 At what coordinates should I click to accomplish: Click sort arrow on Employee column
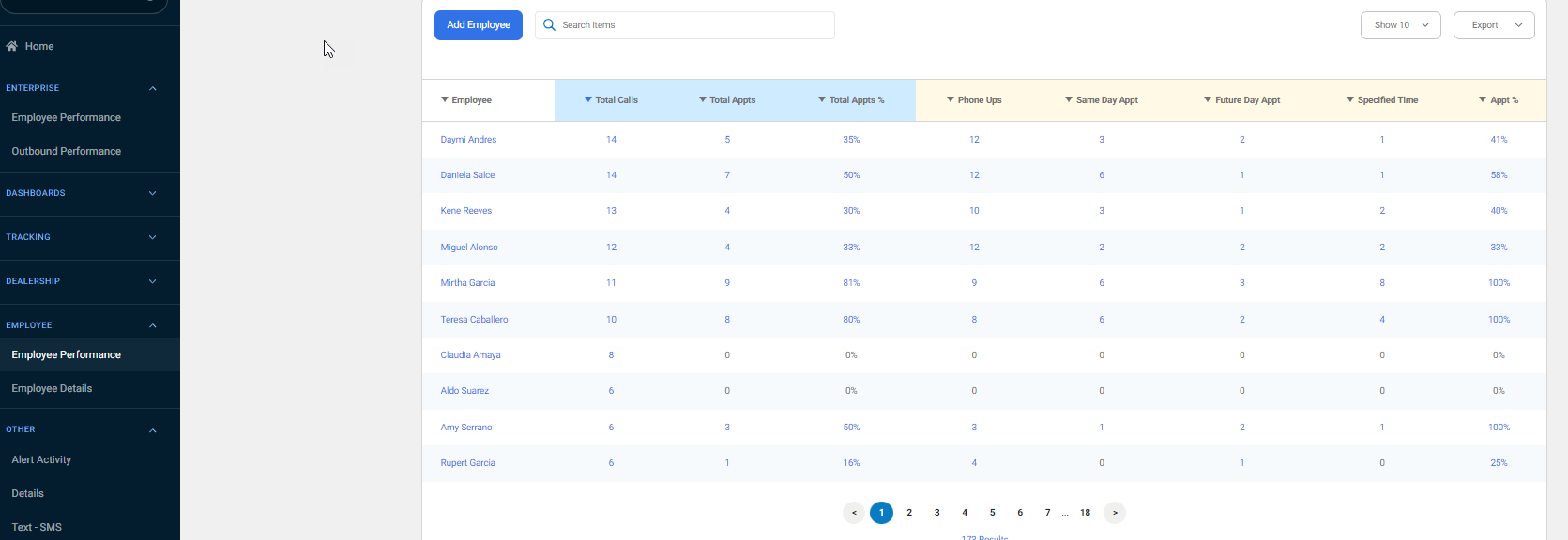coord(445,99)
